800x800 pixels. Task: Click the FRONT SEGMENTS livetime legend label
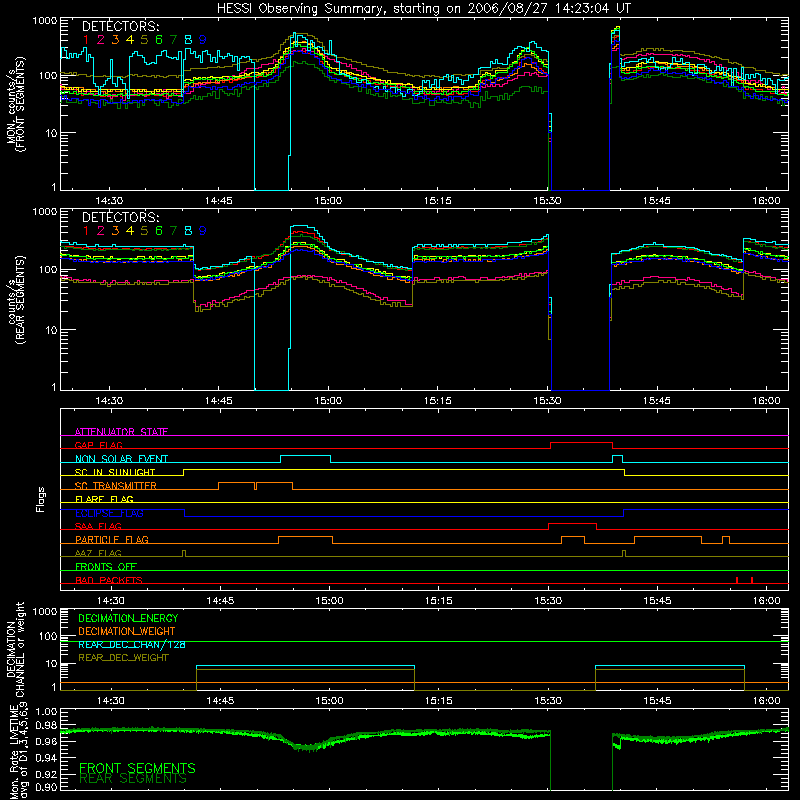pyautogui.click(x=137, y=768)
